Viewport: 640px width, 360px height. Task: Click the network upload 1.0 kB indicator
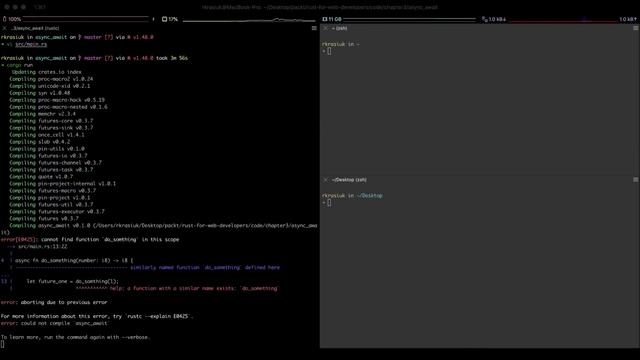pos(628,19)
